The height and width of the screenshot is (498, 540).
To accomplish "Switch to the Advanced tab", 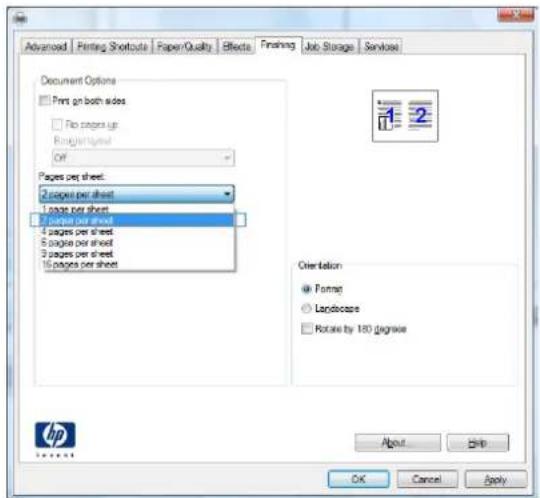I will click(x=46, y=46).
